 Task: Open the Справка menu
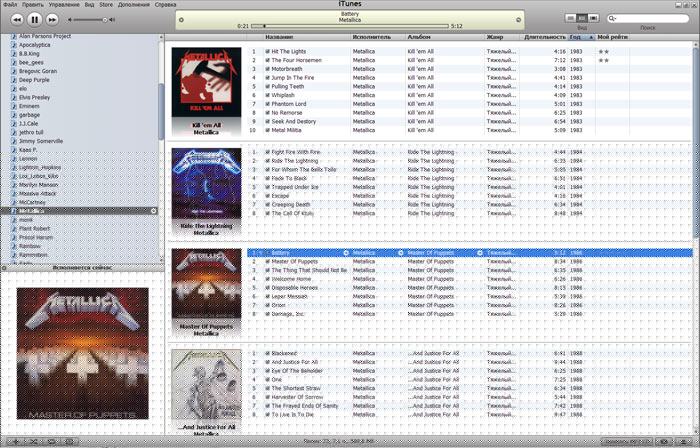(x=165, y=4)
